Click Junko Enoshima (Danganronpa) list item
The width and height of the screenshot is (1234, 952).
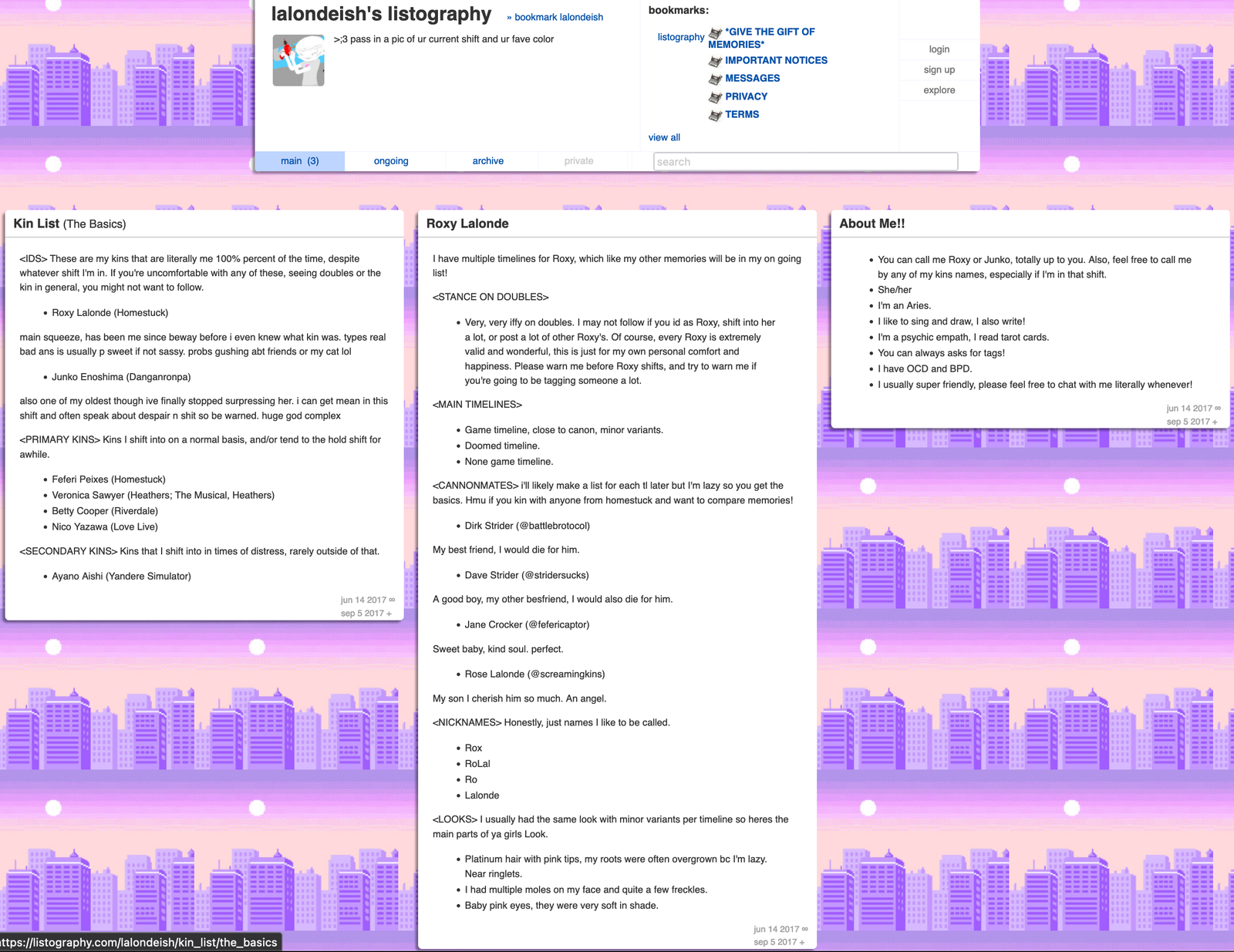click(x=121, y=377)
